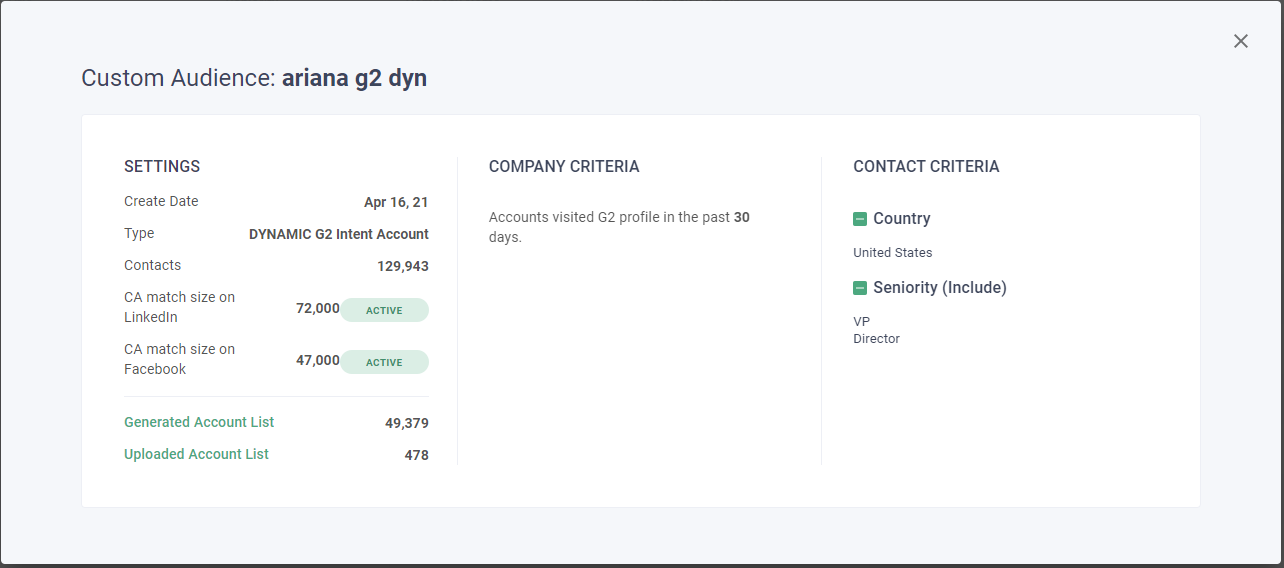Click the 49,379 generated accounts count
Screen dimensions: 1284x568
click(x=406, y=424)
